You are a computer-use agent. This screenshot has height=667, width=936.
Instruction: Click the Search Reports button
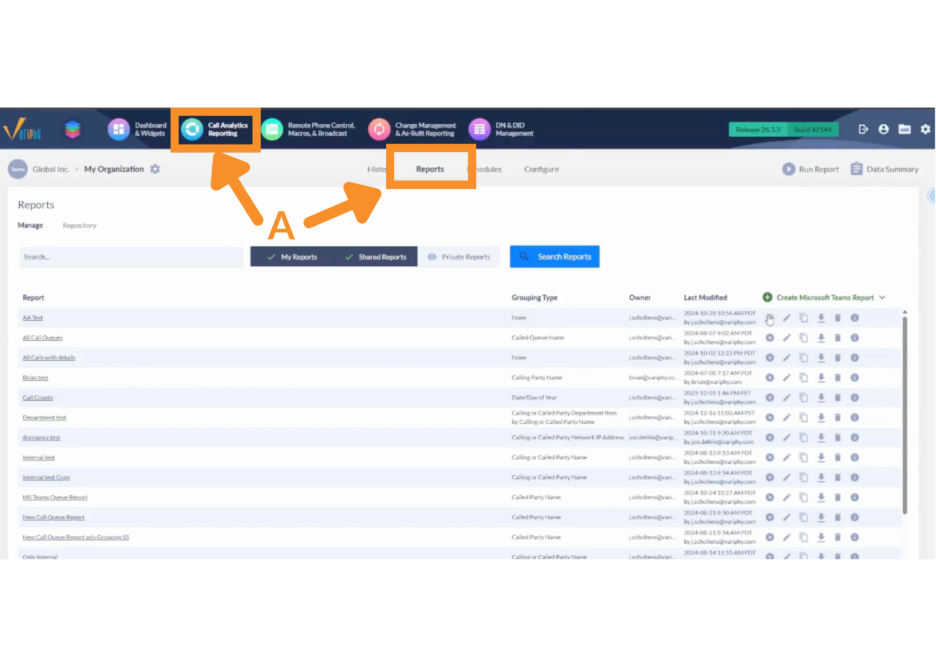[554, 257]
